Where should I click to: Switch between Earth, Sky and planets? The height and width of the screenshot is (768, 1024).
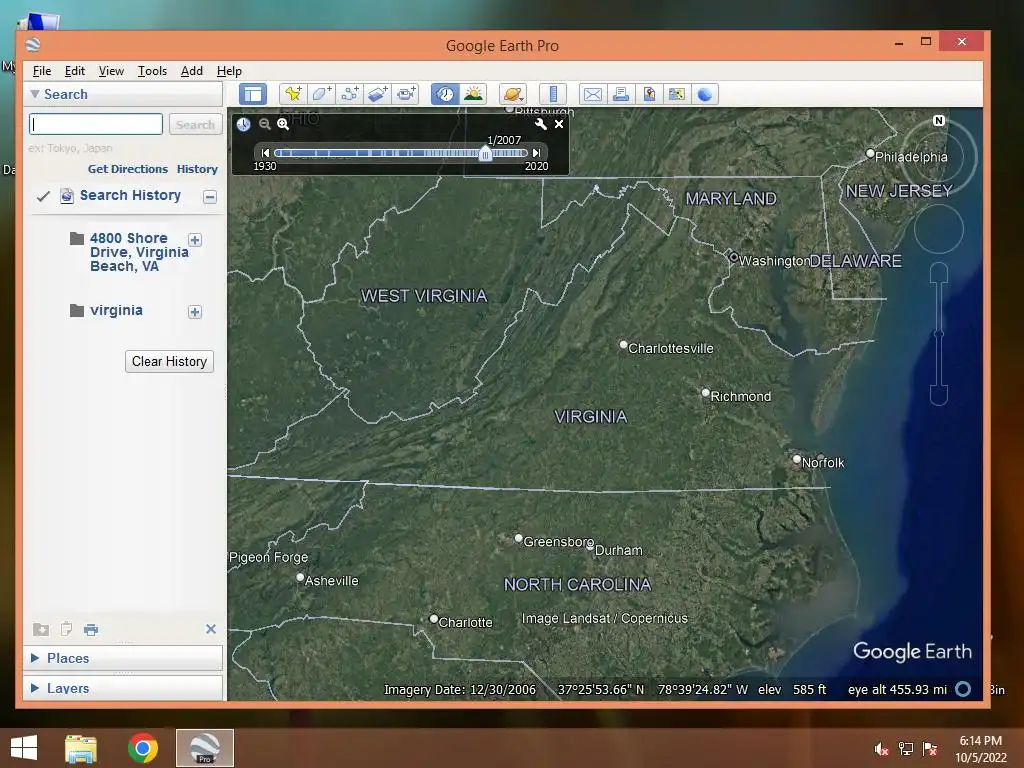[513, 94]
